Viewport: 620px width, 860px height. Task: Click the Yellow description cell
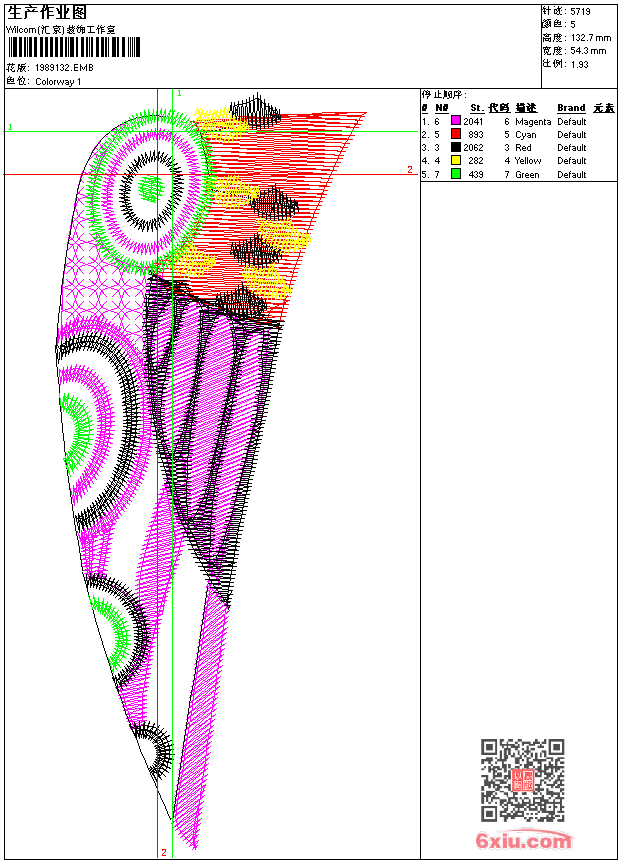coord(528,161)
